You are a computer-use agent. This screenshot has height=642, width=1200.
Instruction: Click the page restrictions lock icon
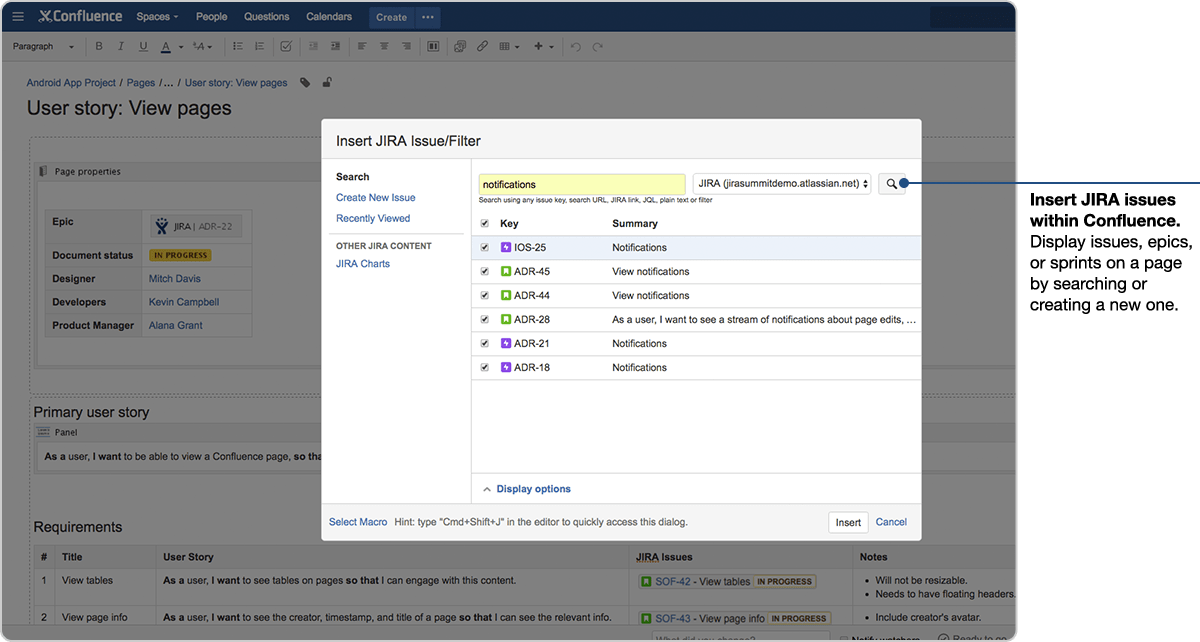point(327,83)
